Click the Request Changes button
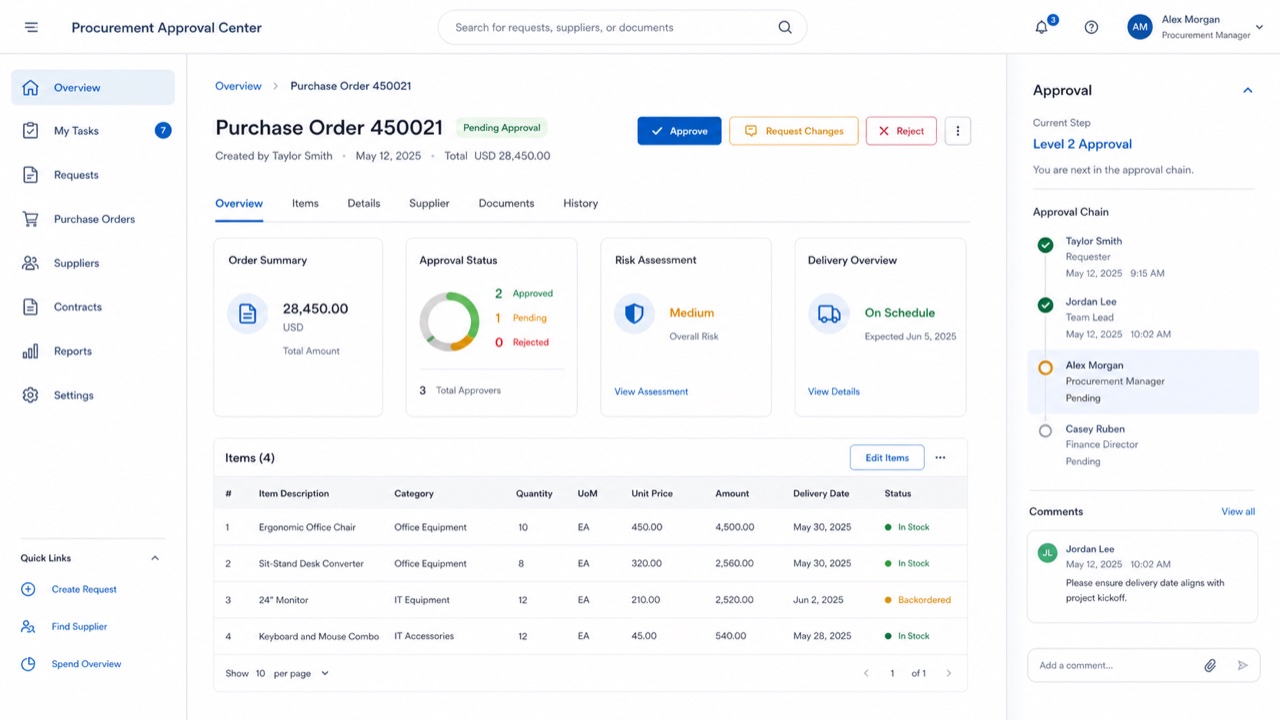 (794, 131)
